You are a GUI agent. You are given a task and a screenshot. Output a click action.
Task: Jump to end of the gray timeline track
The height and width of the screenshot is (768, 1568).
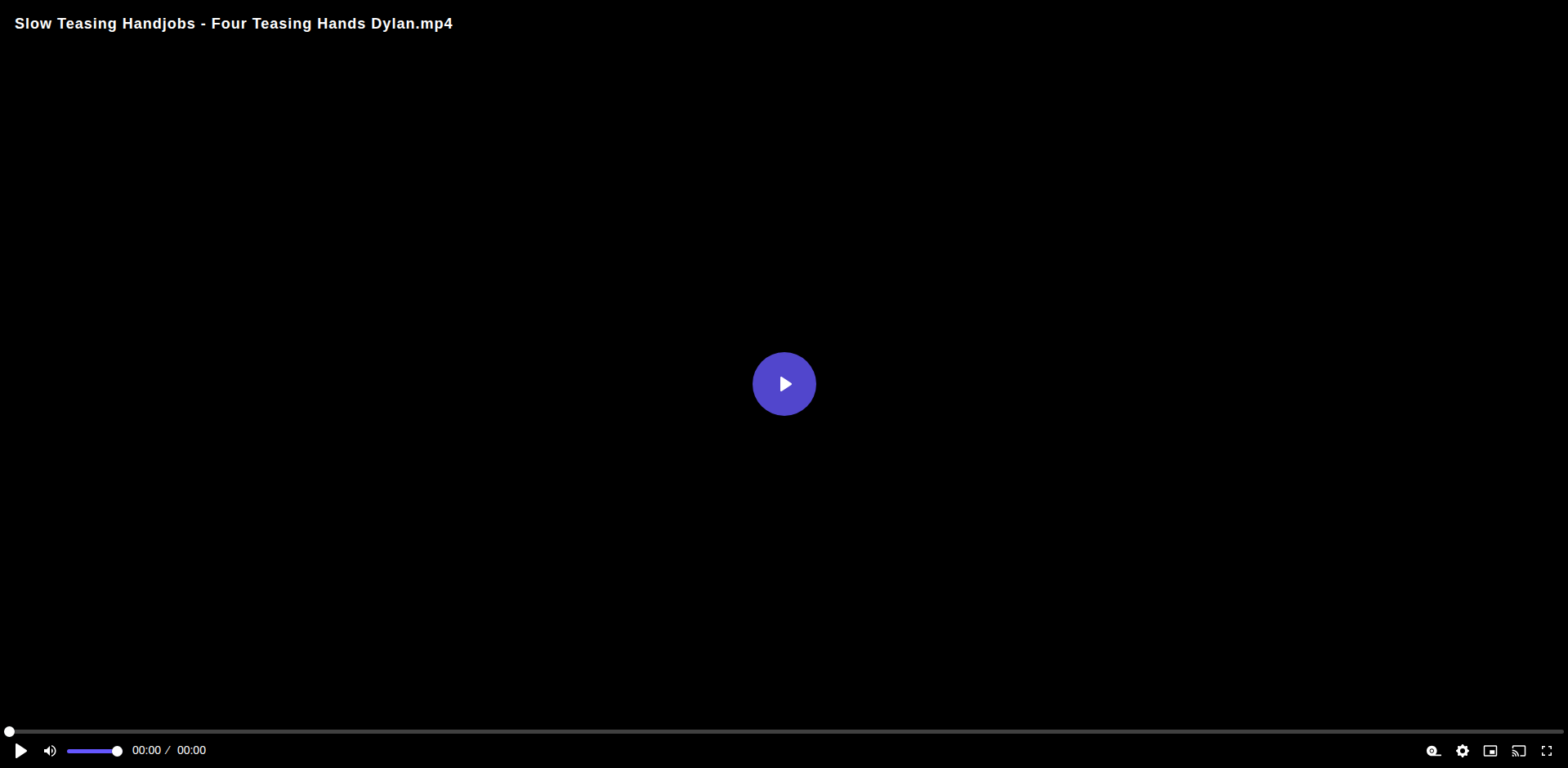[x=1561, y=731]
